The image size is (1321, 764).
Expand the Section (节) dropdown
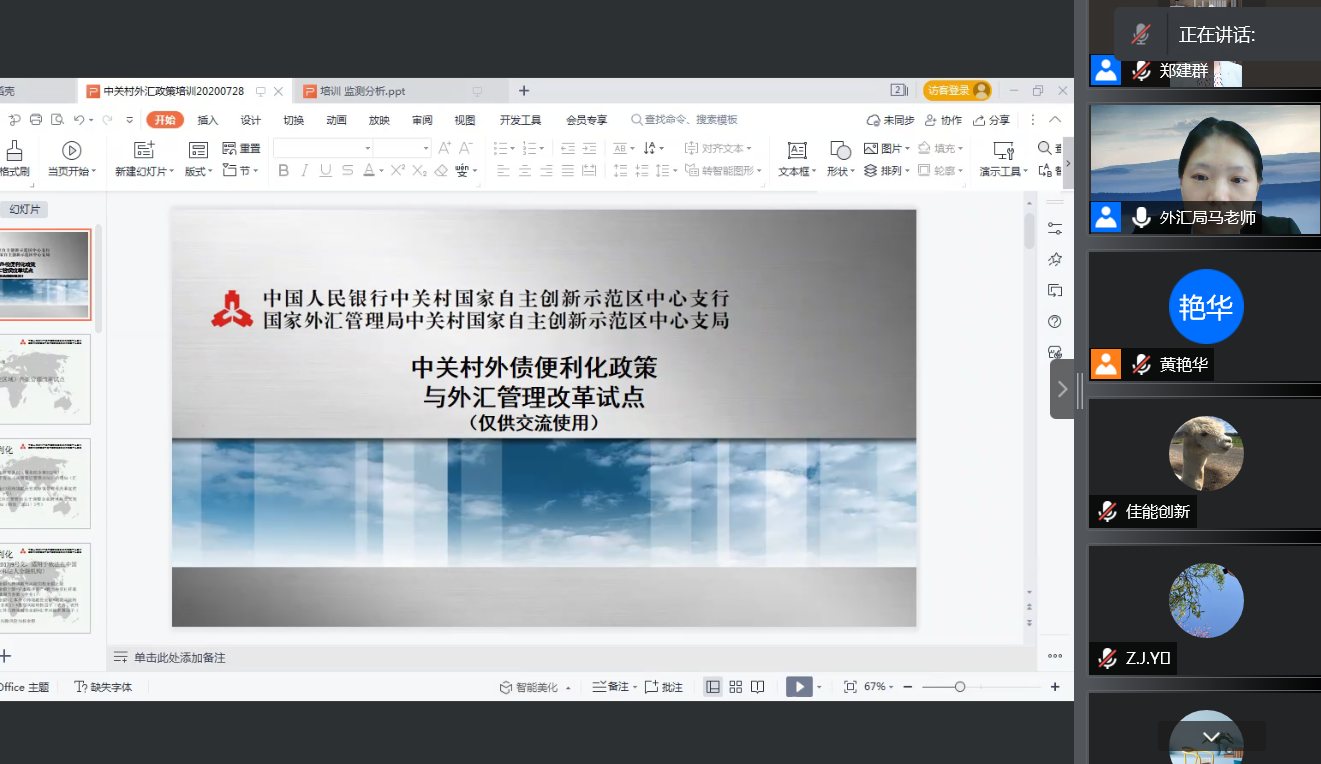(x=241, y=171)
